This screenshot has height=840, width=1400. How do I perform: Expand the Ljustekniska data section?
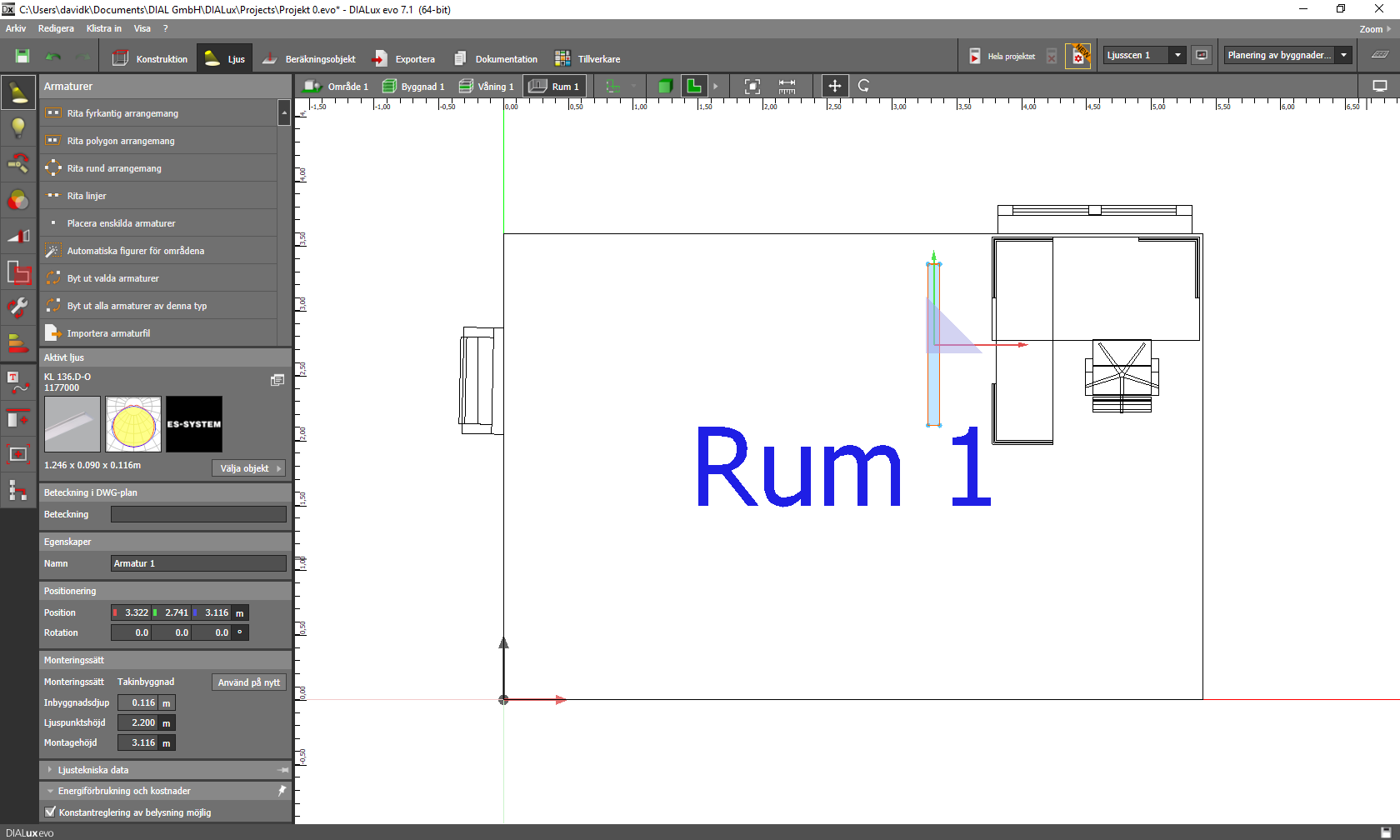point(50,770)
